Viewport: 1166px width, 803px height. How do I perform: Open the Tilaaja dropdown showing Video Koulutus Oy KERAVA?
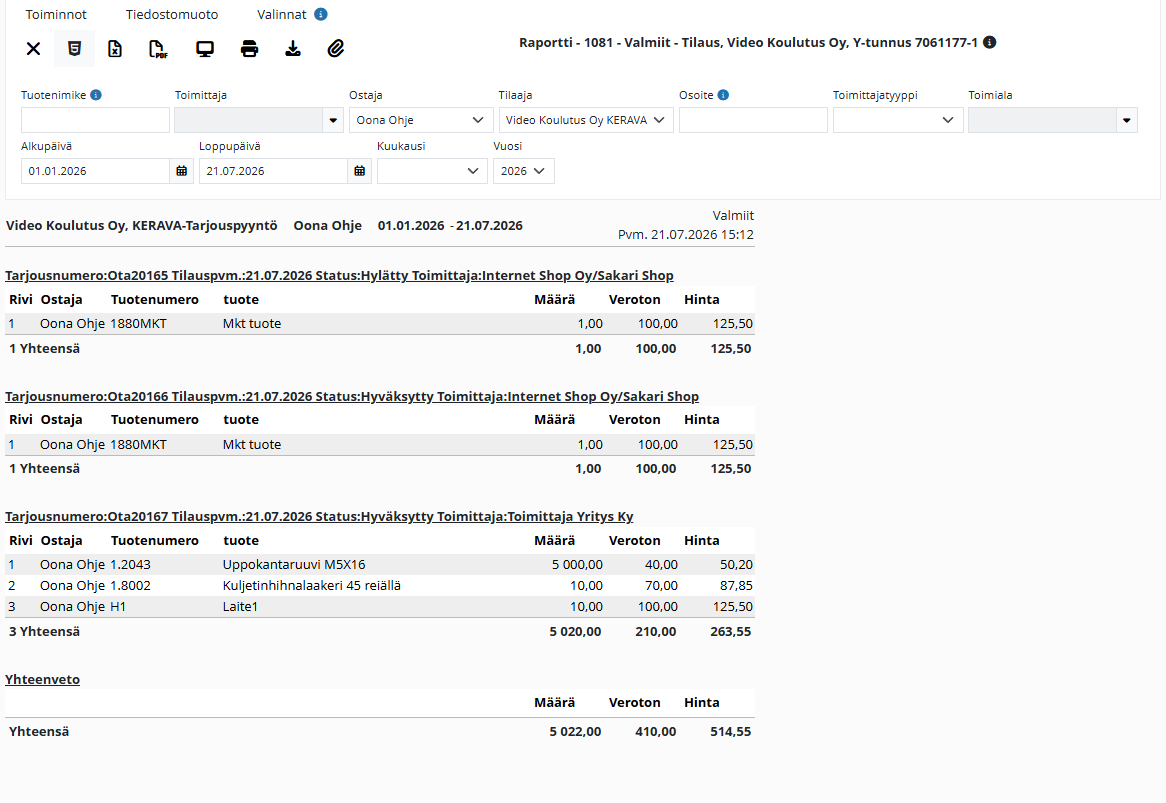point(586,120)
